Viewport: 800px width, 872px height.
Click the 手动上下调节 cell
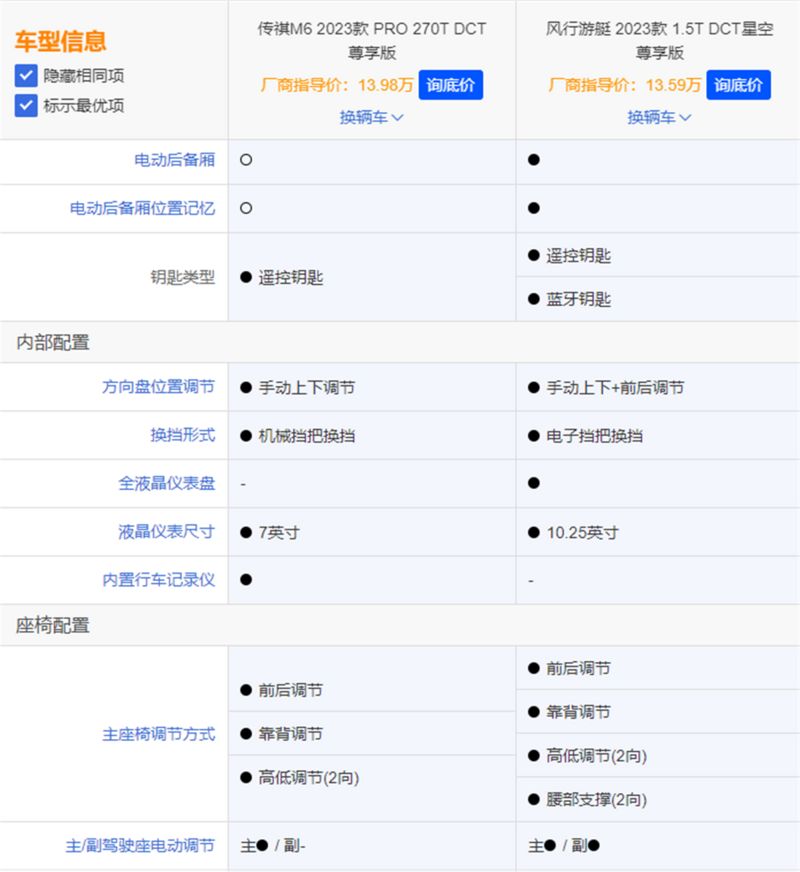[372, 388]
